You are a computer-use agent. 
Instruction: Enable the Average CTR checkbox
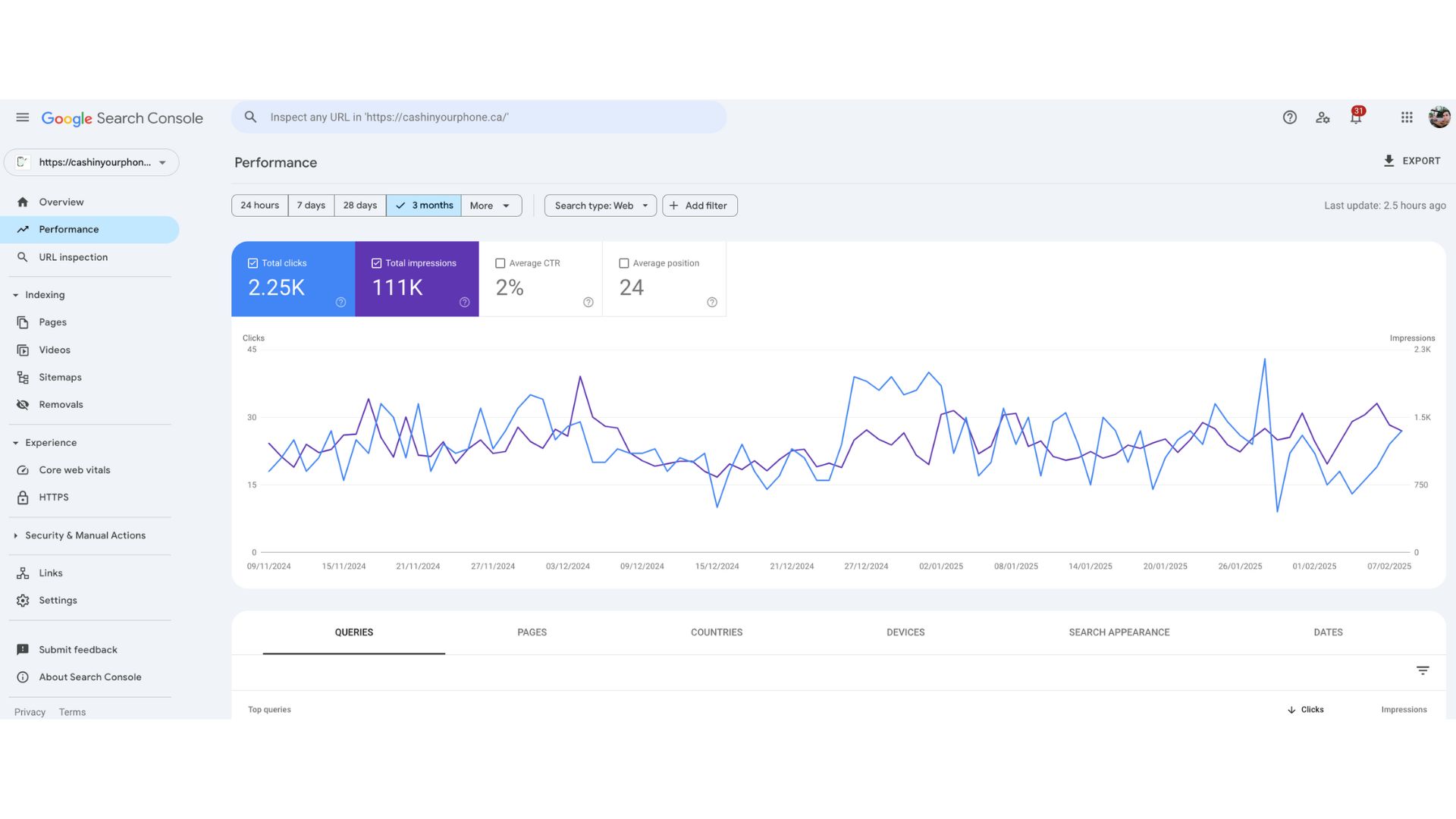tap(500, 263)
